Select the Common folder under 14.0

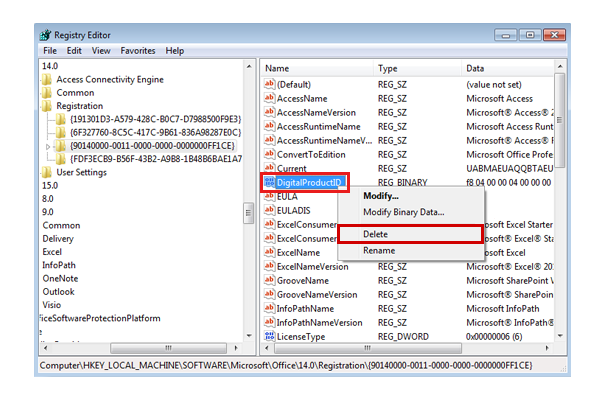pyautogui.click(x=75, y=93)
